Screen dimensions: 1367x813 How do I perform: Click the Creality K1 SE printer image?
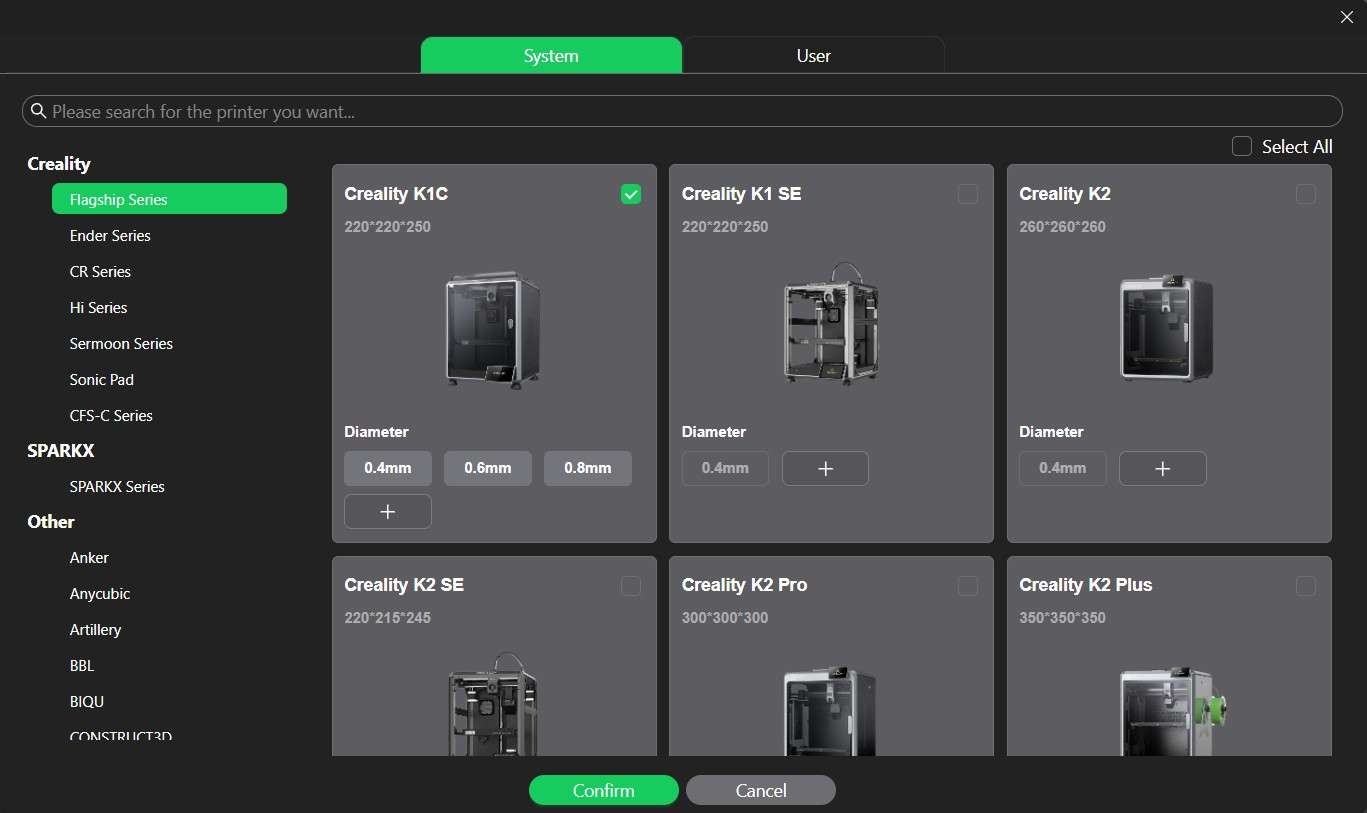click(x=831, y=325)
